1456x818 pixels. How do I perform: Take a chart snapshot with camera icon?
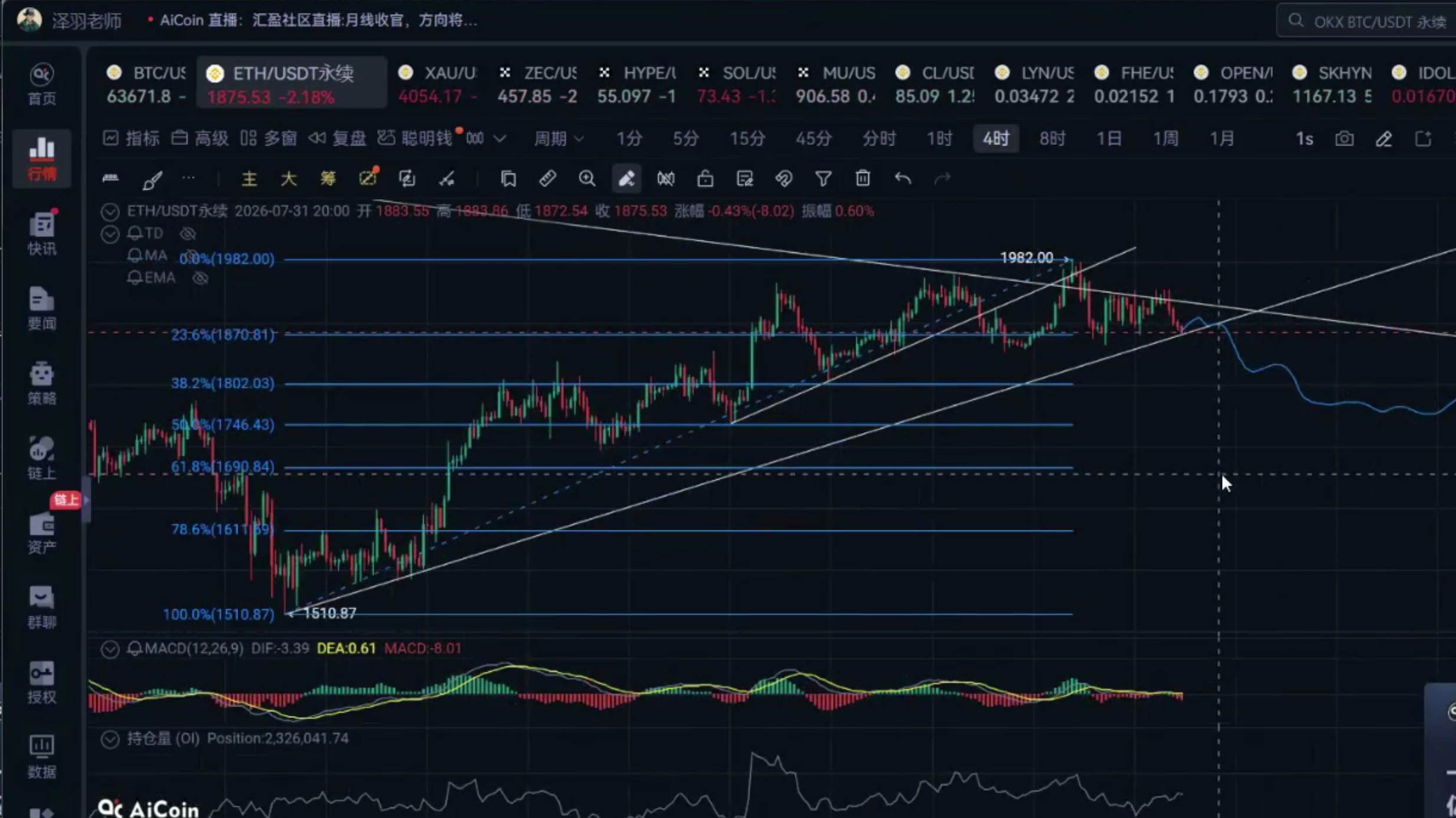pos(1344,139)
